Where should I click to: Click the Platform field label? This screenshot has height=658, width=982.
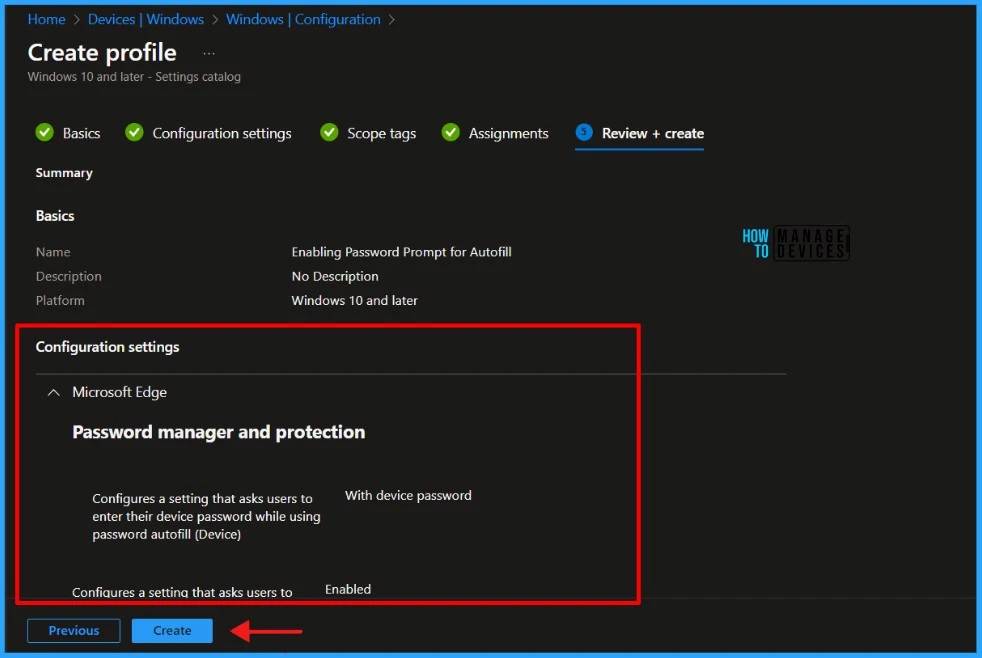pyautogui.click(x=60, y=301)
